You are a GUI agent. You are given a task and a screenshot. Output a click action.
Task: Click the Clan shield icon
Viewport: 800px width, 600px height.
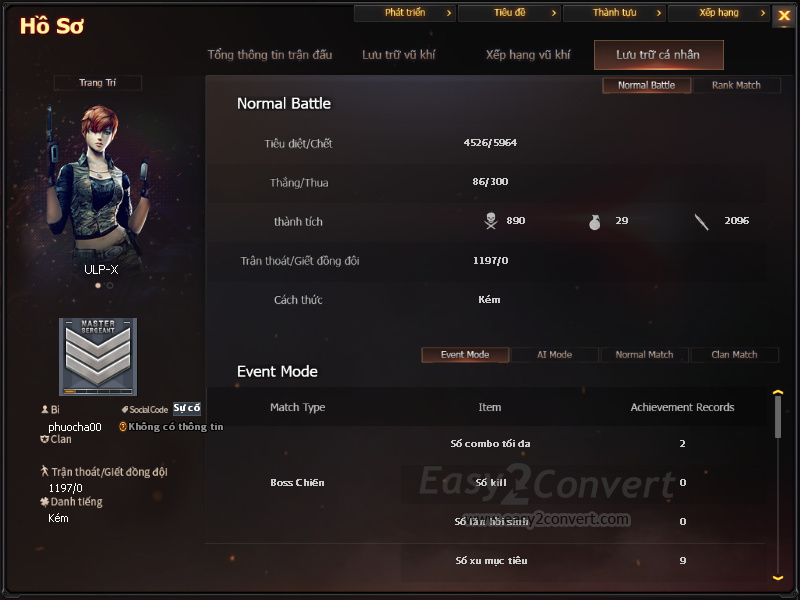[x=44, y=439]
